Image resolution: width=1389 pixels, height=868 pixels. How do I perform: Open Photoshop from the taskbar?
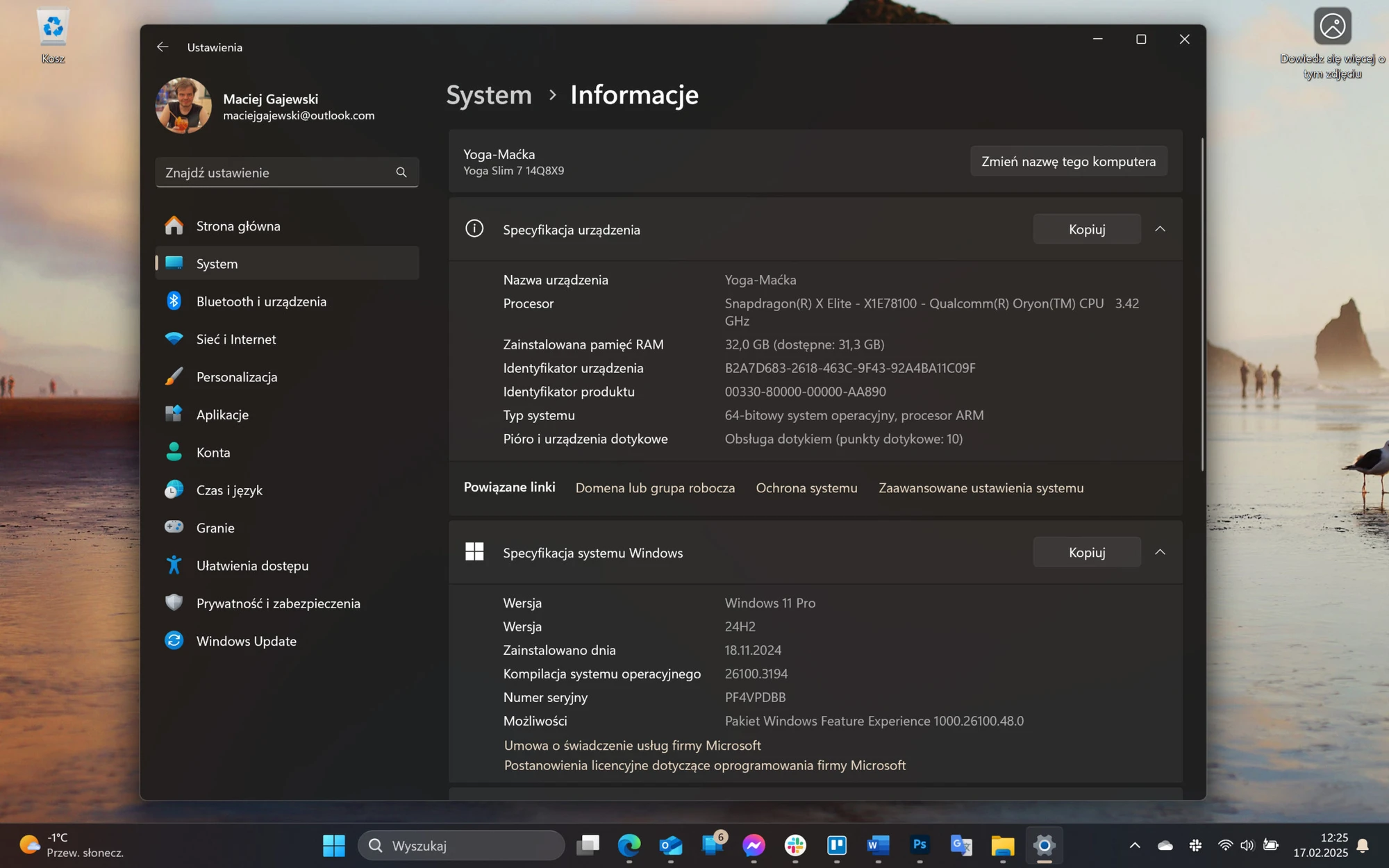[920, 845]
